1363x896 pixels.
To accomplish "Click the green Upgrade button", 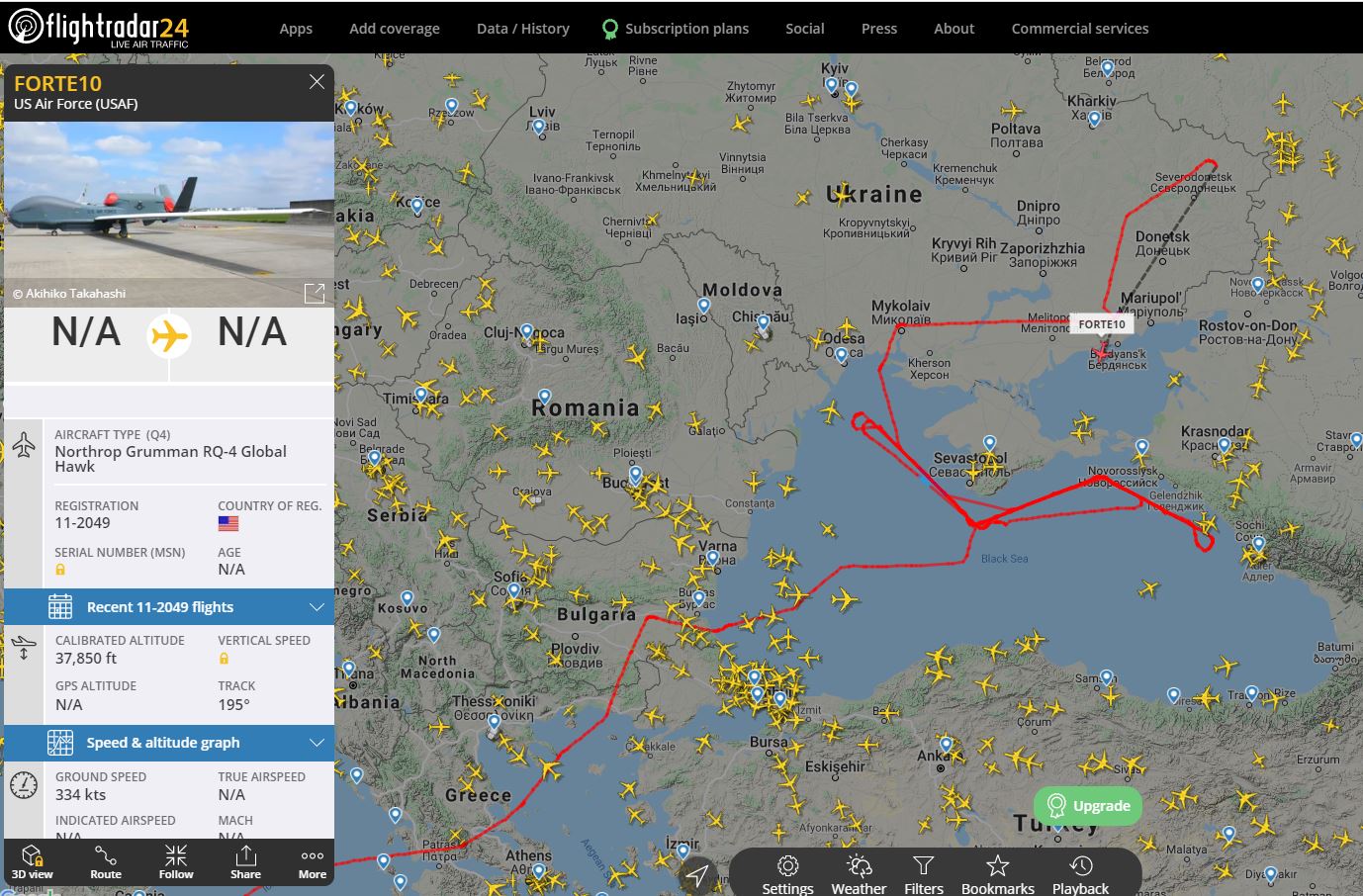I will pyautogui.click(x=1088, y=805).
